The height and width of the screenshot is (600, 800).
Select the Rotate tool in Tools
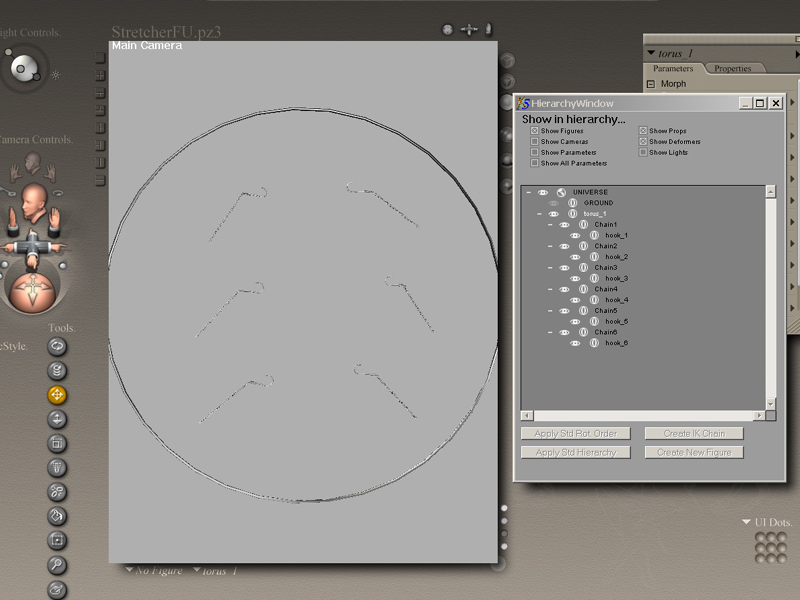coord(57,346)
